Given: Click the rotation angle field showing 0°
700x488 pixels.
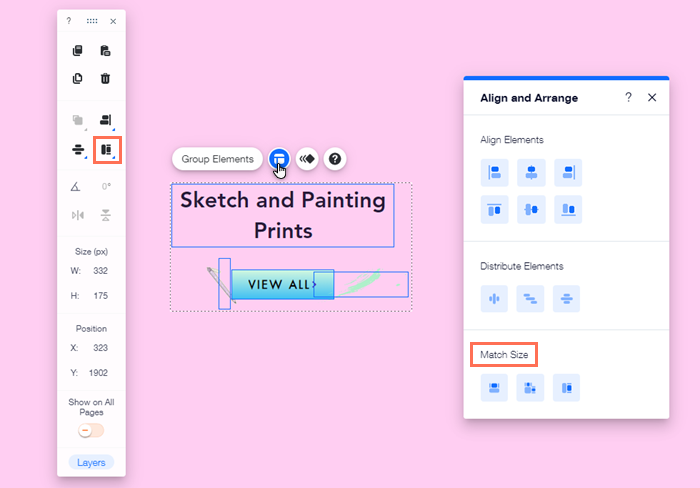Looking at the screenshot, I should 106,187.
